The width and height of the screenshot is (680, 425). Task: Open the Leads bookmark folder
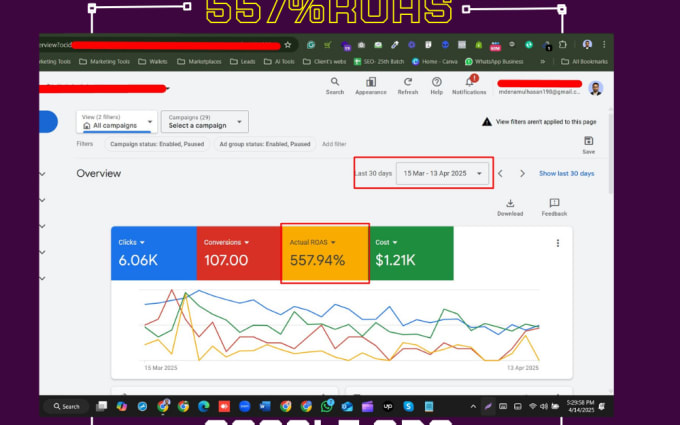(x=243, y=62)
